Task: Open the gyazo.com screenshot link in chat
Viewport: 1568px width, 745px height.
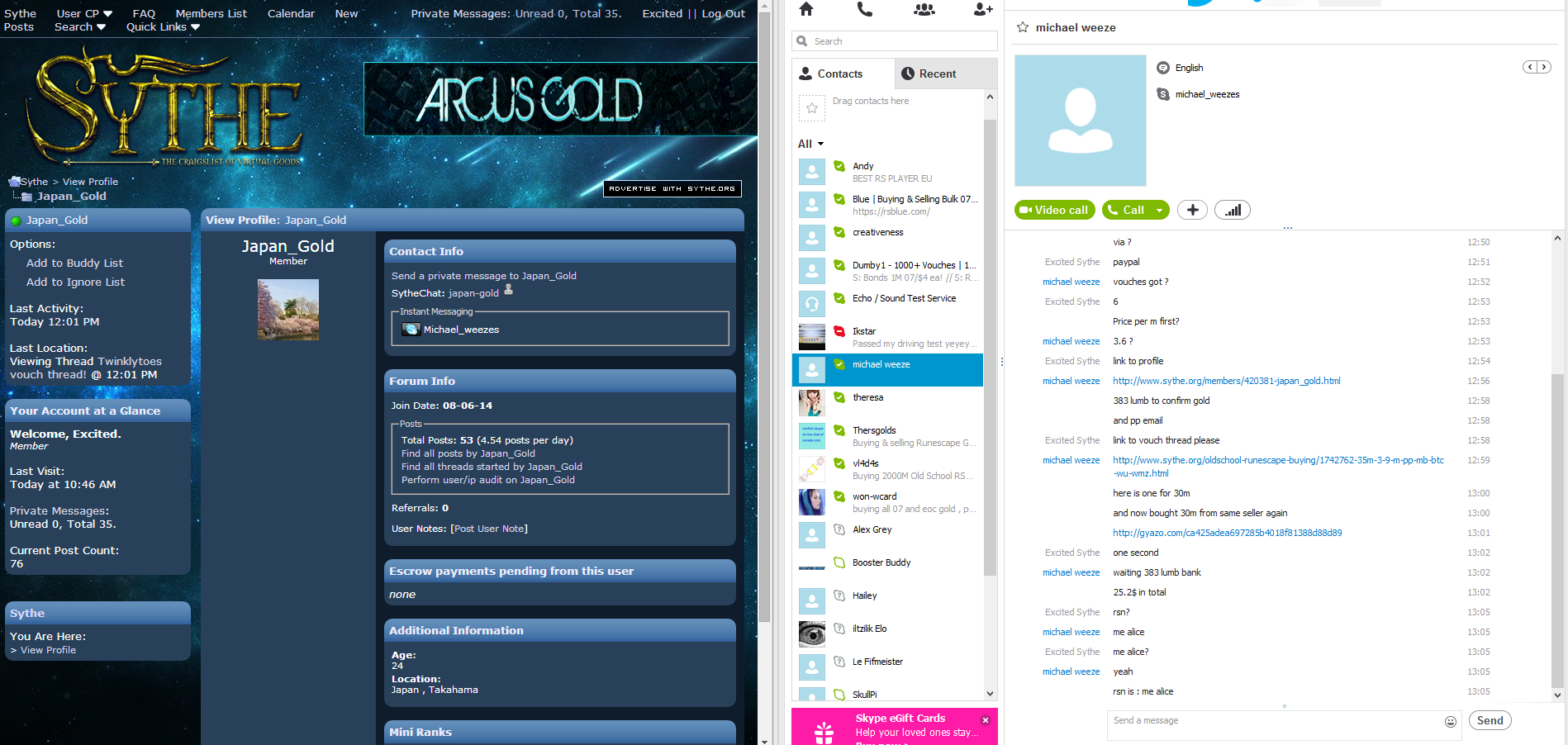Action: click(x=1227, y=533)
